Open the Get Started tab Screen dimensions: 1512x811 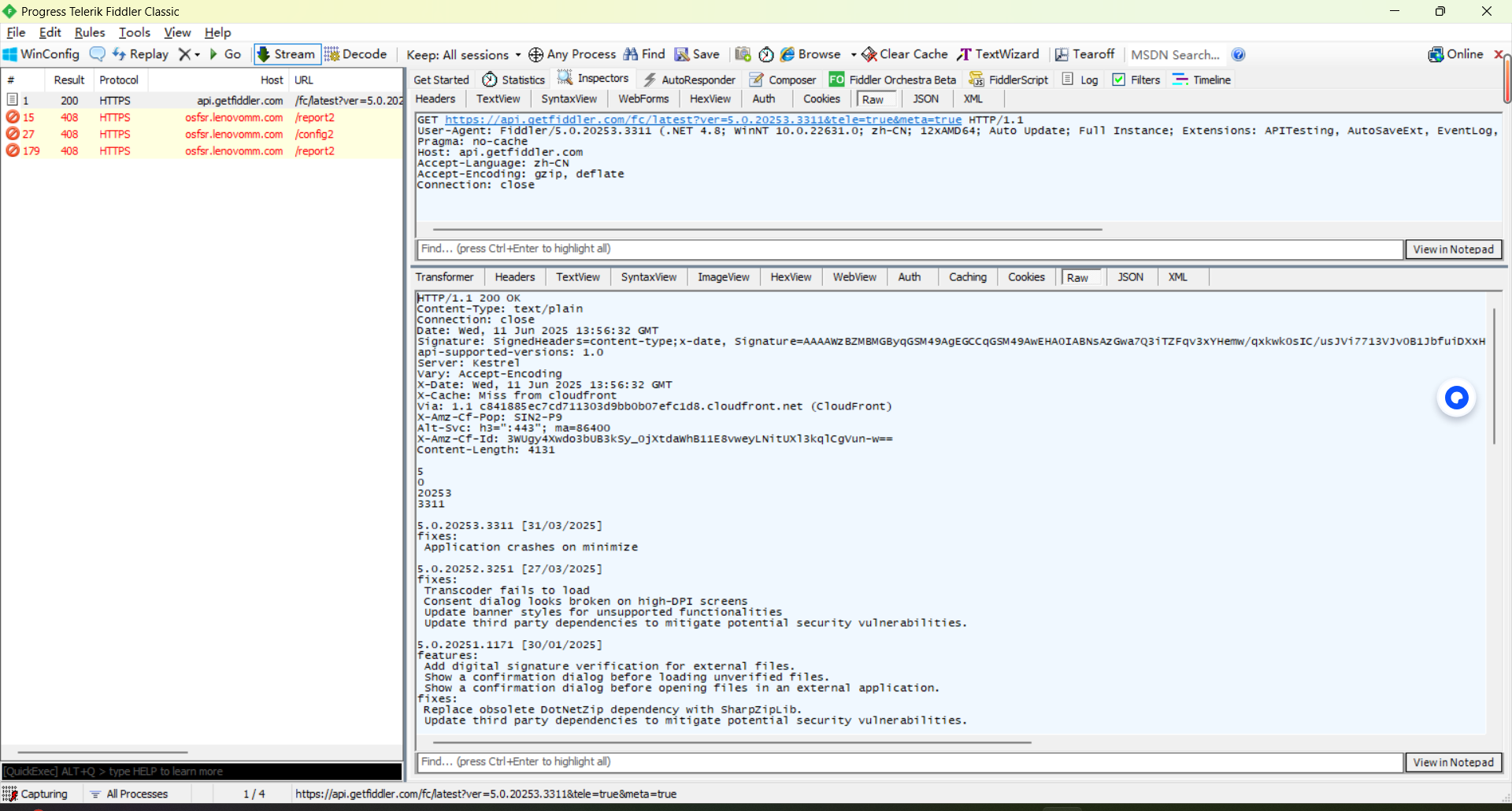(441, 80)
